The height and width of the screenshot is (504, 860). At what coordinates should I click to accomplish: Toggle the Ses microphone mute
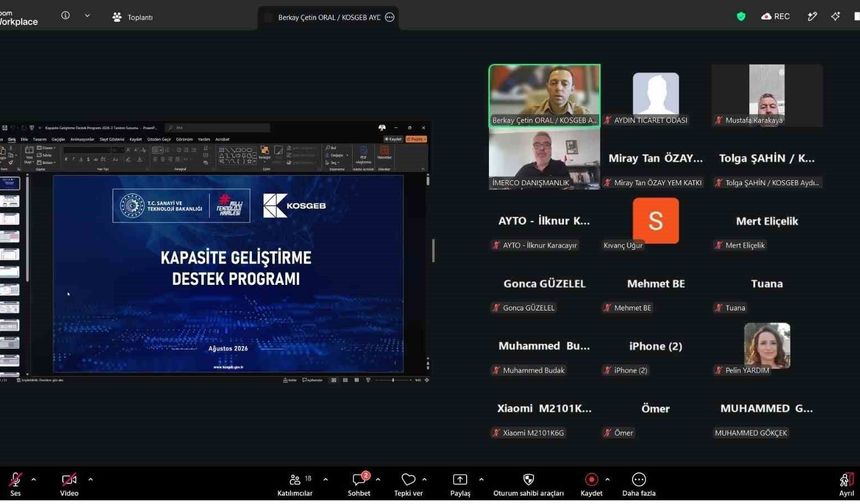coord(15,485)
